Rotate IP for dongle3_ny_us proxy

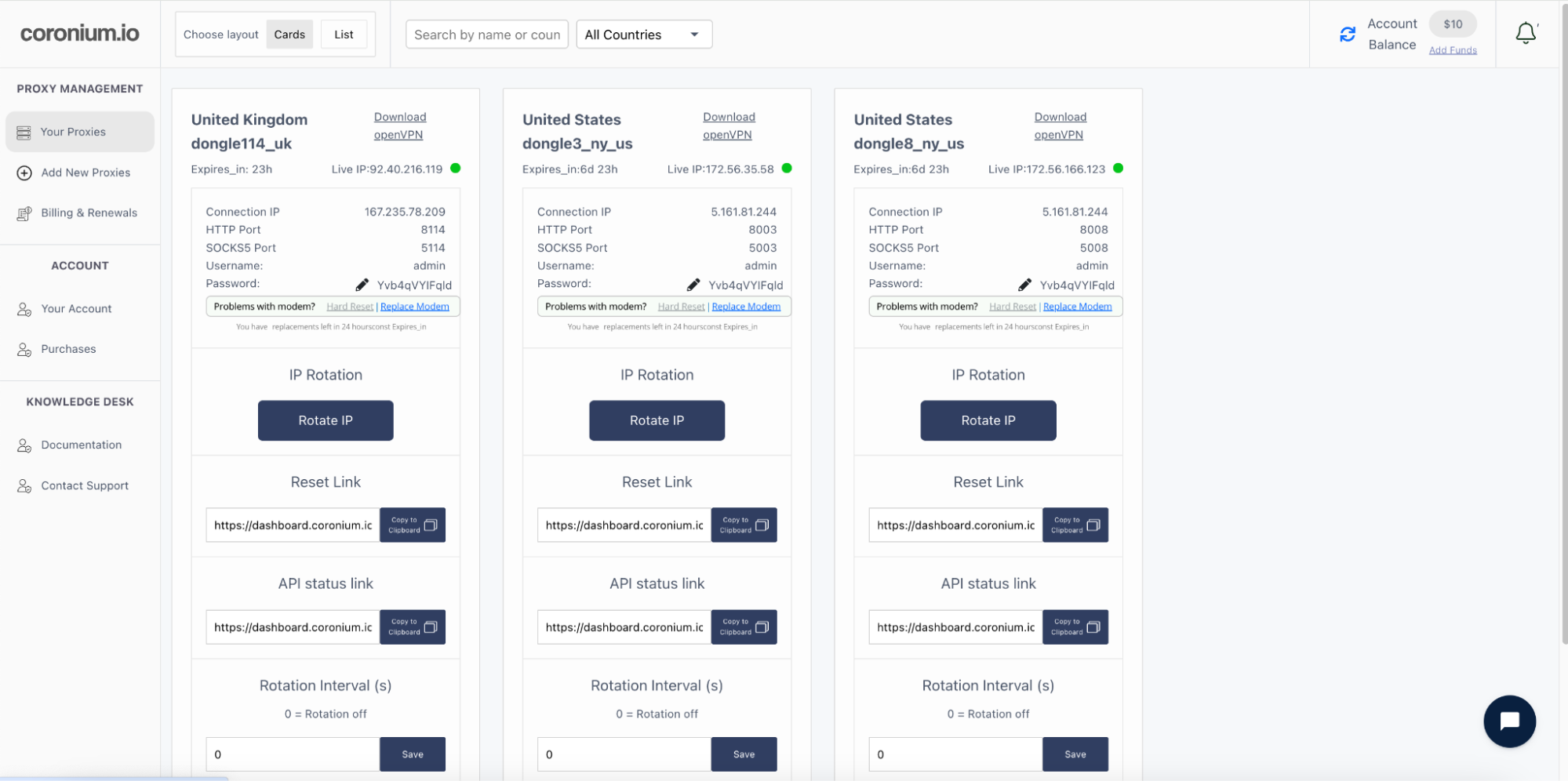[x=657, y=420]
